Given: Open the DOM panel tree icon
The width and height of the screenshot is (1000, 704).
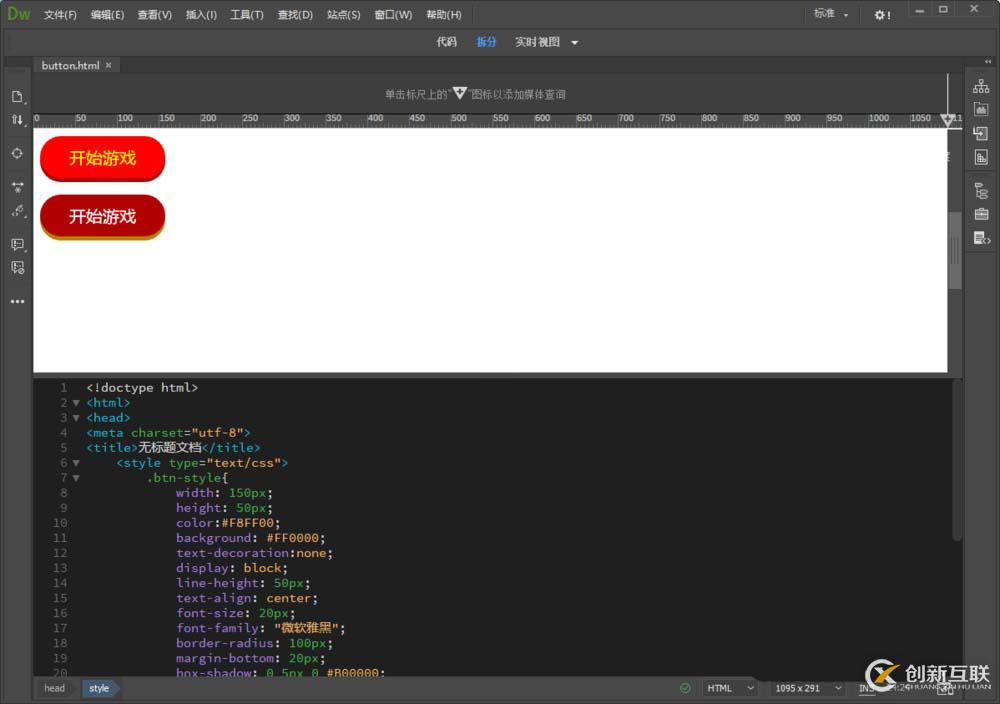Looking at the screenshot, I should click(x=981, y=191).
